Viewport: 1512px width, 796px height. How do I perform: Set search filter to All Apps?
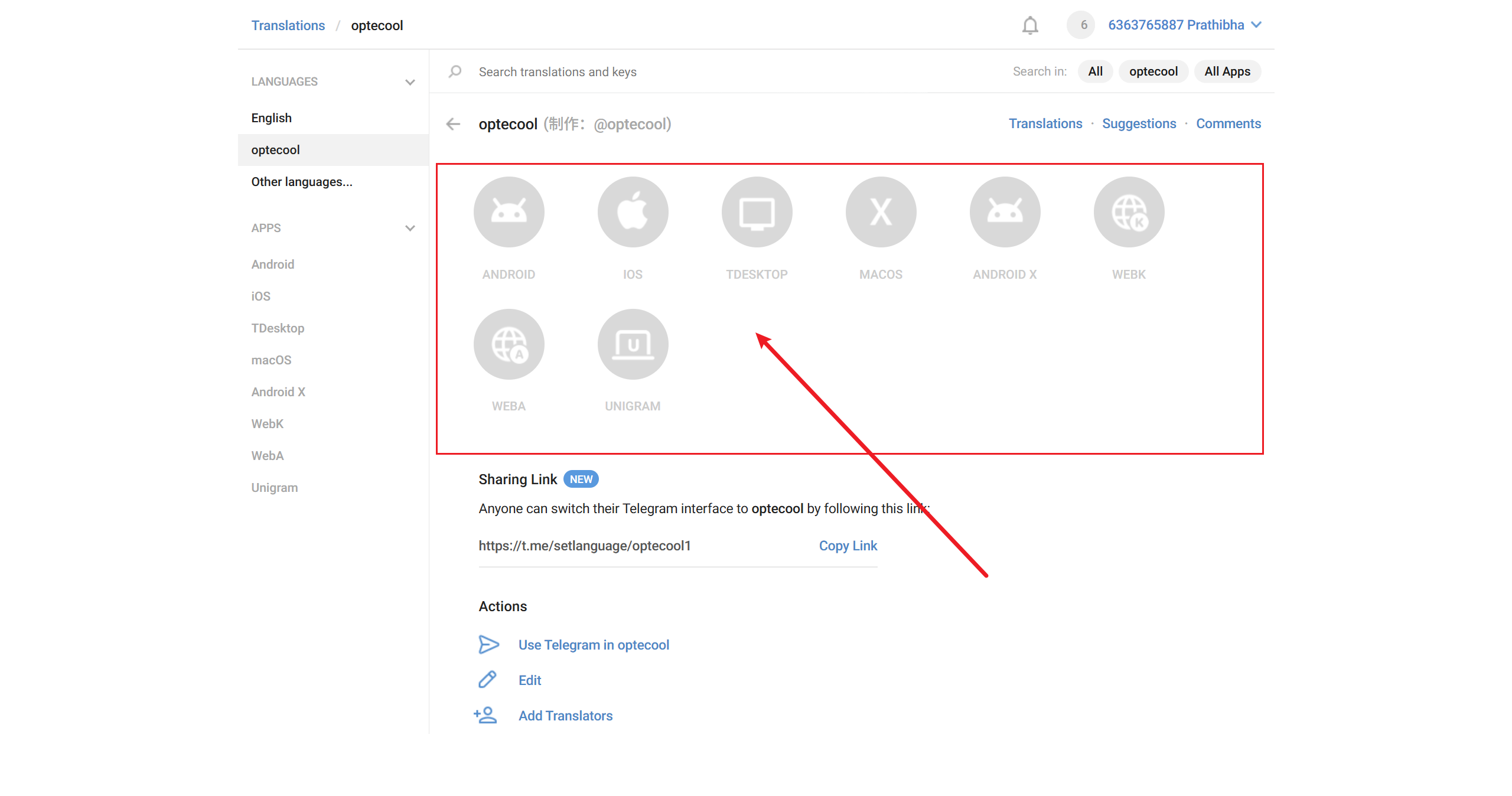pyautogui.click(x=1227, y=71)
